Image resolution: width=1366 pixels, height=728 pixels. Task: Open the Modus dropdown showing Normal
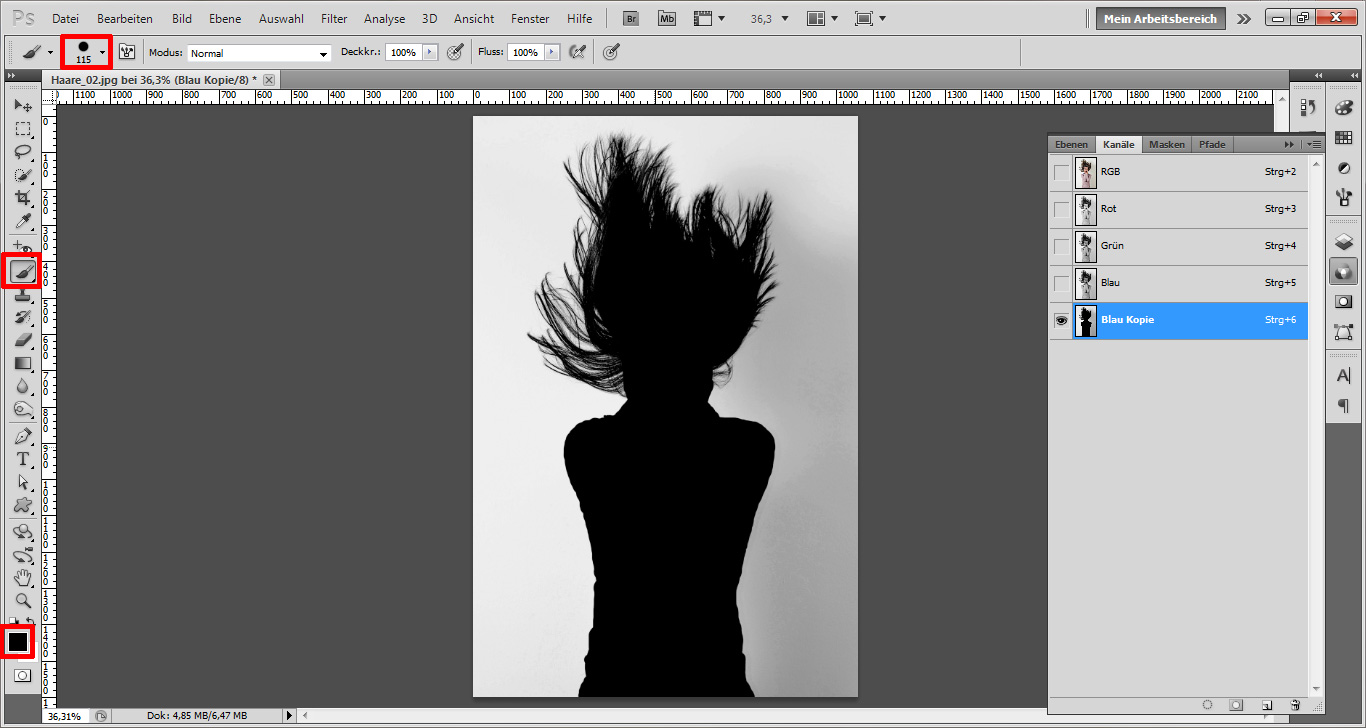pyautogui.click(x=257, y=52)
